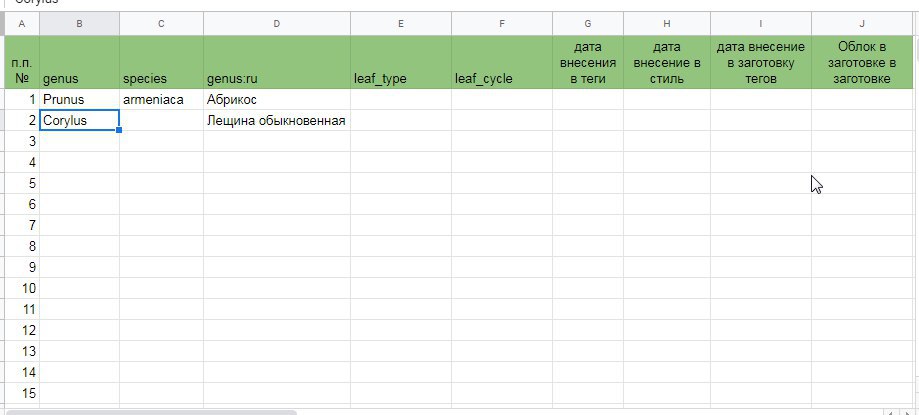Select column G header
The image size is (919, 415).
(x=588, y=23)
